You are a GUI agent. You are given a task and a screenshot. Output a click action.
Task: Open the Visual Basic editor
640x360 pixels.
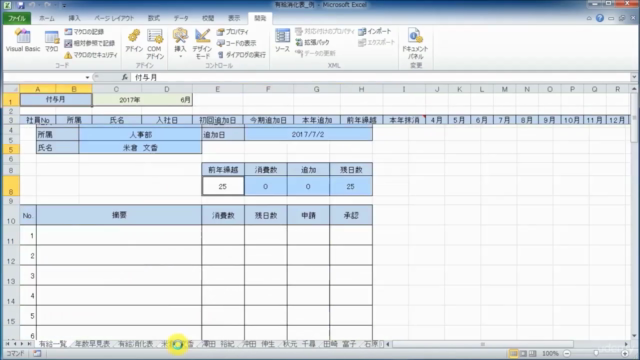(23, 41)
